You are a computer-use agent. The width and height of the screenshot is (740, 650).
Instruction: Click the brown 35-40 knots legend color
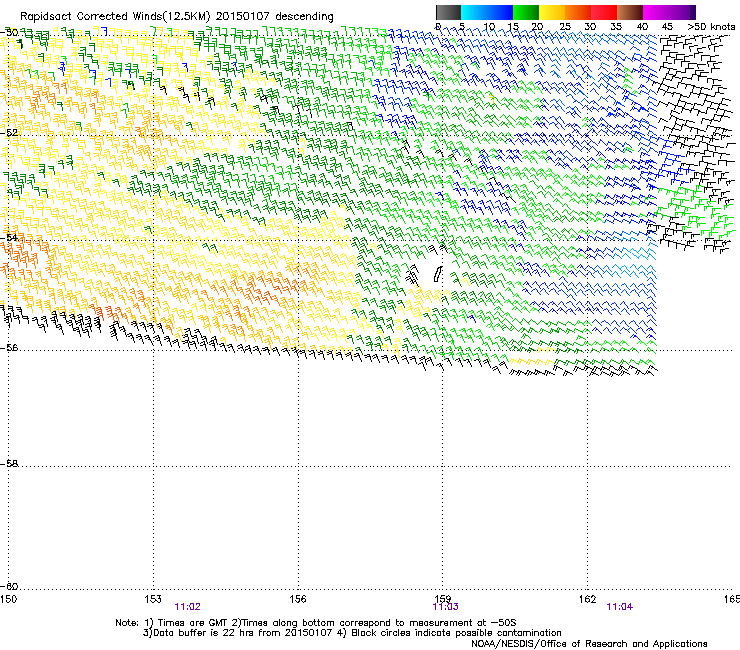point(630,12)
